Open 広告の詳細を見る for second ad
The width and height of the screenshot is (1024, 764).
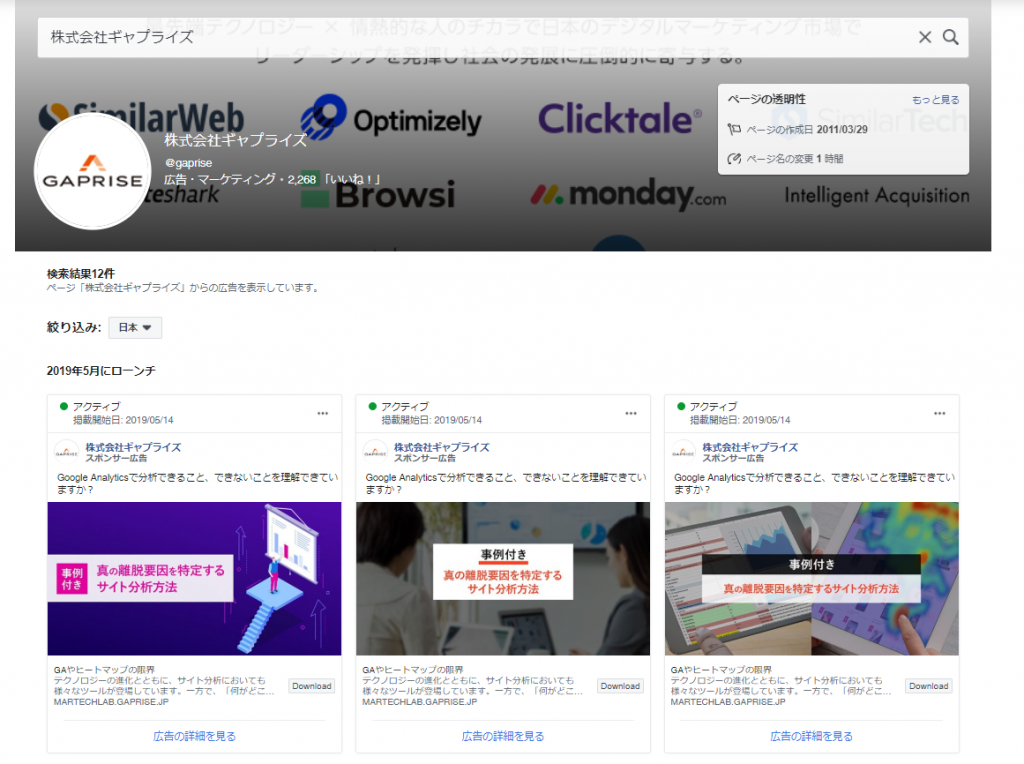coord(503,736)
